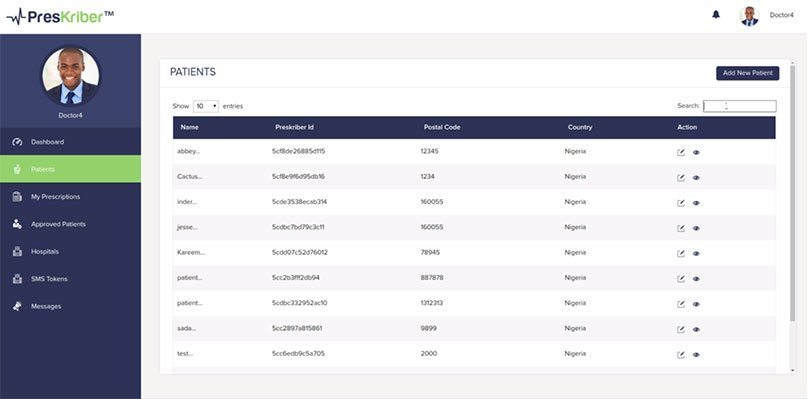Open the notifications bell icon

pyautogui.click(x=716, y=15)
